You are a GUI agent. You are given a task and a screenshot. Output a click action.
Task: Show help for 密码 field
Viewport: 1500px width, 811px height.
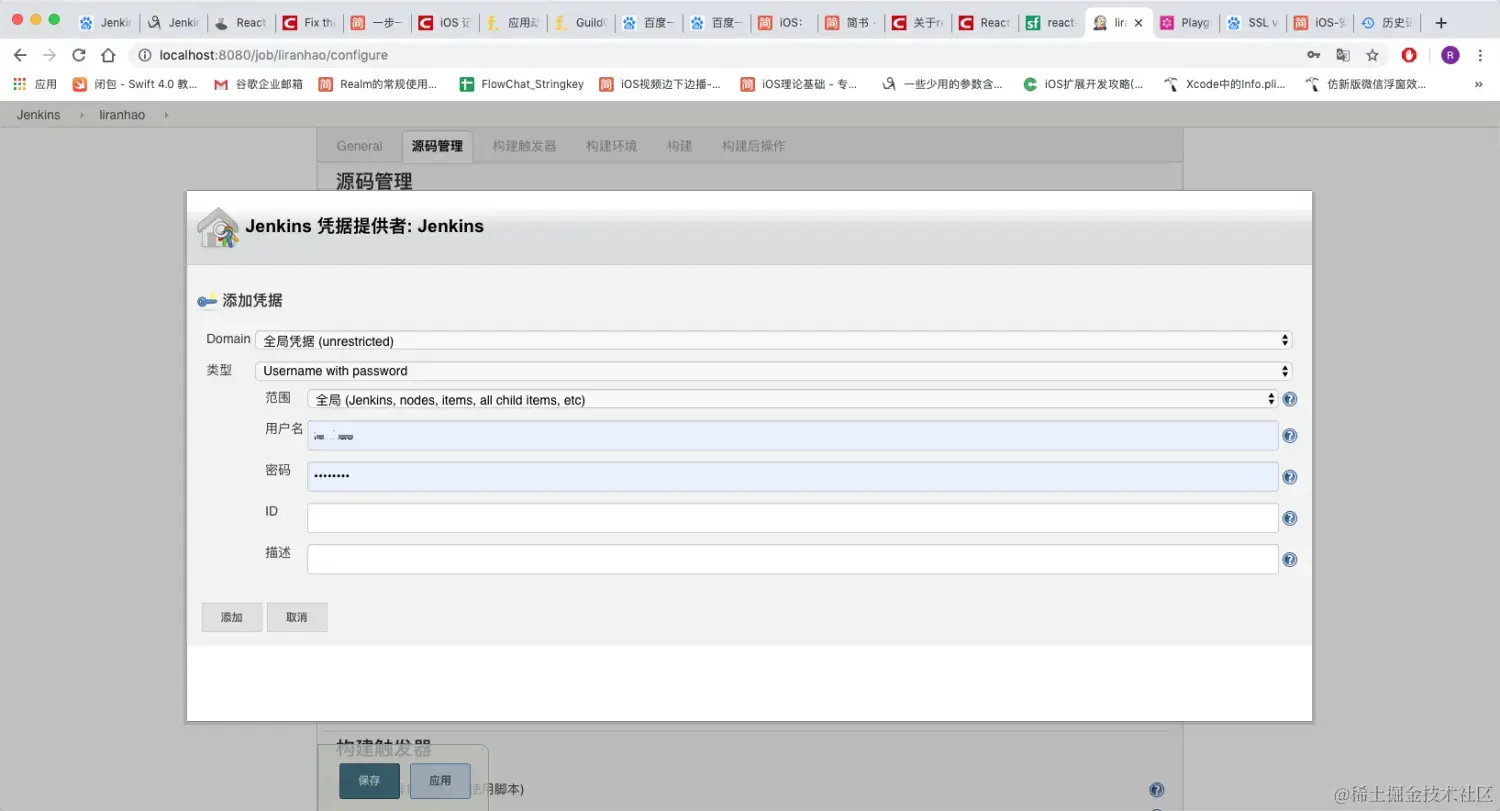(1290, 477)
